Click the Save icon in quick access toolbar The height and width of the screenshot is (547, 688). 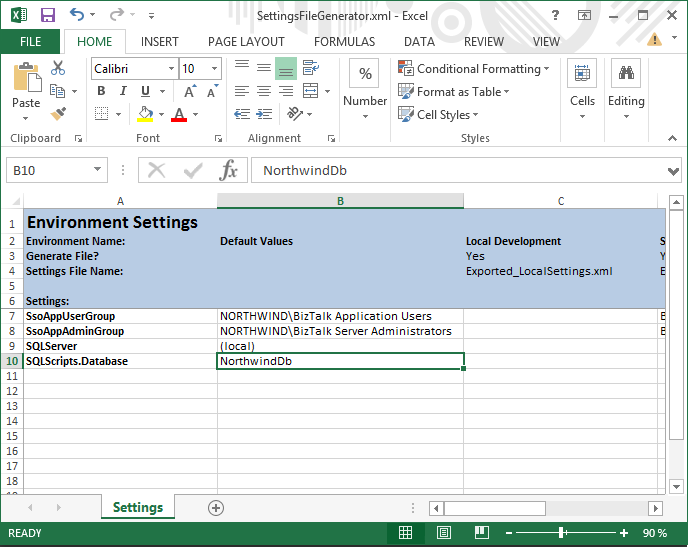pos(47,15)
